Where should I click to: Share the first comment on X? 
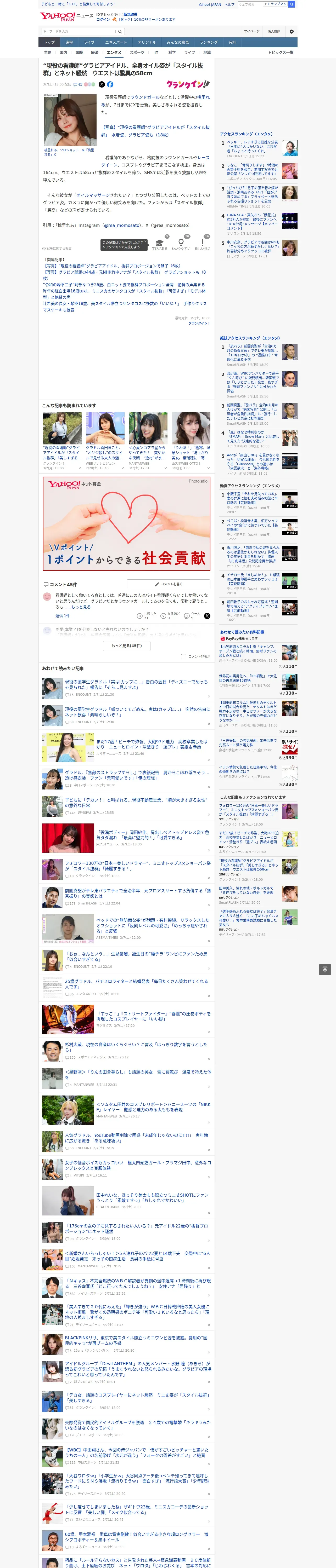coord(207,616)
